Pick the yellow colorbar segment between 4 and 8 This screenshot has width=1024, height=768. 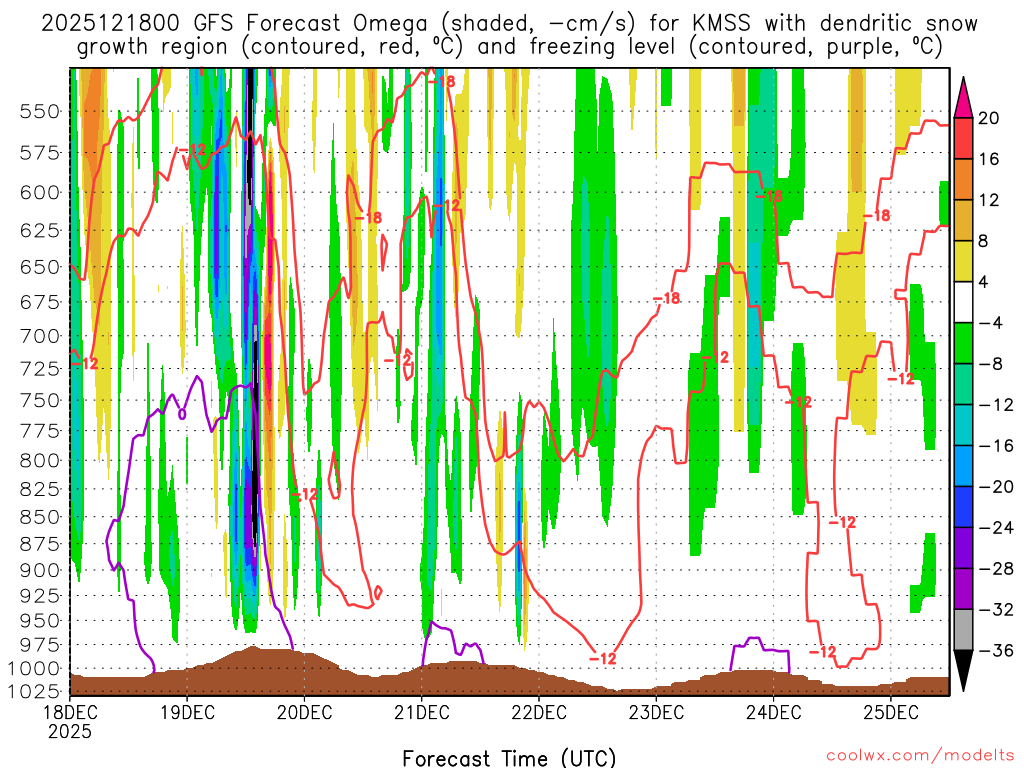click(963, 261)
